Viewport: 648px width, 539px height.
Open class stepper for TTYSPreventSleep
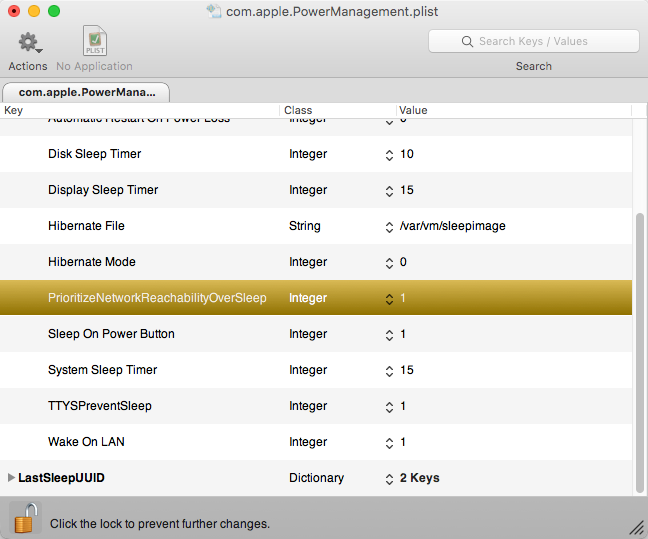point(389,407)
